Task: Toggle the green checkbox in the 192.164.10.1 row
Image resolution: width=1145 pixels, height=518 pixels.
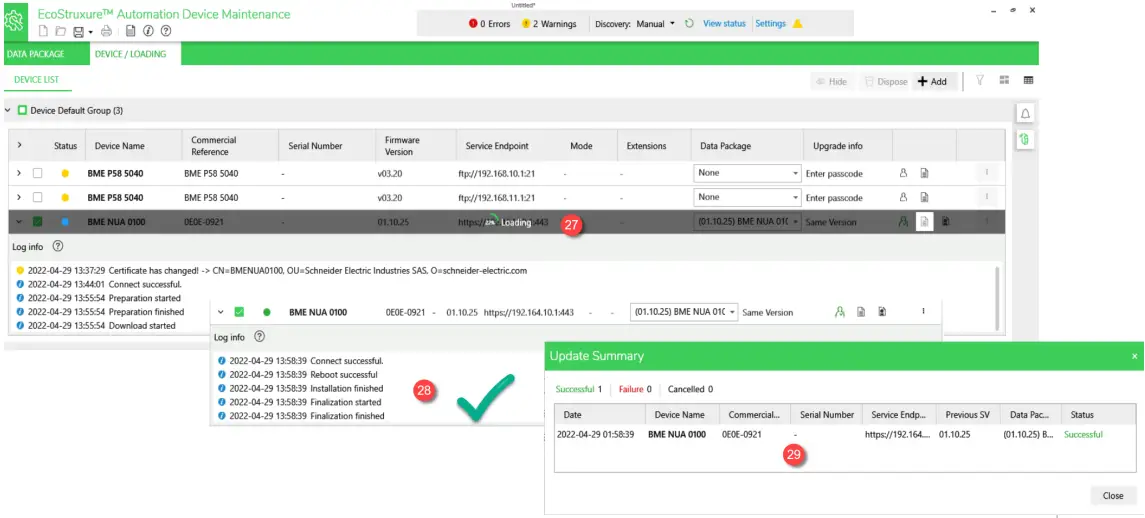Action: coord(239,312)
